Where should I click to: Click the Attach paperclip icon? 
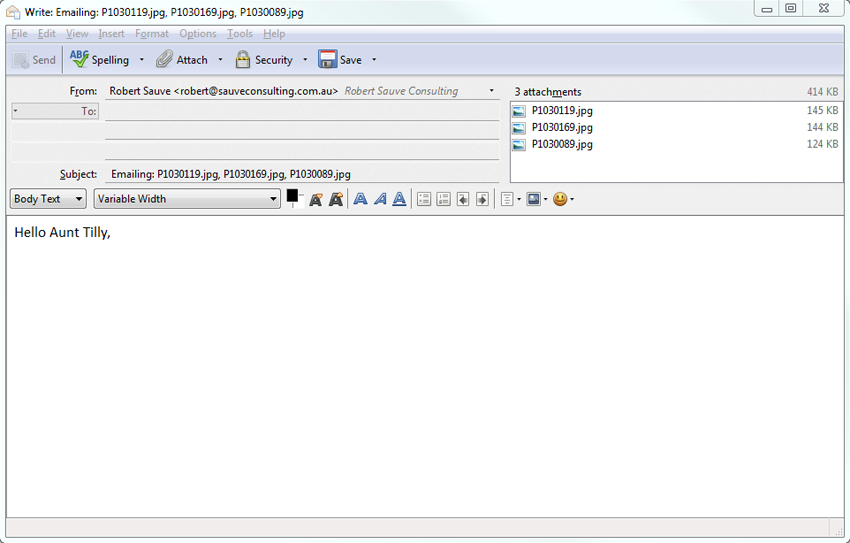coord(165,60)
